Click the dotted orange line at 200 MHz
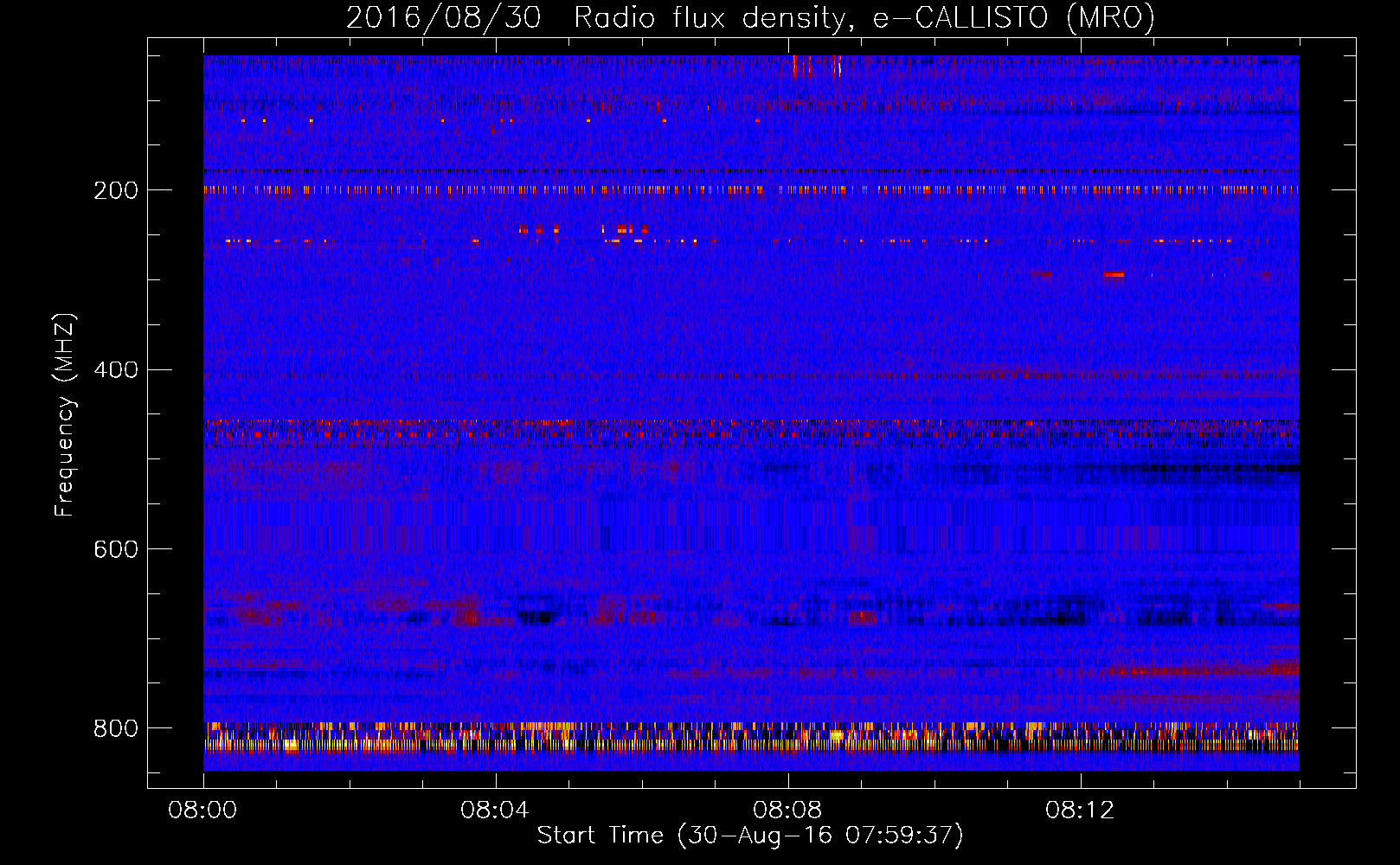Screen dimensions: 1400x865 (751, 189)
